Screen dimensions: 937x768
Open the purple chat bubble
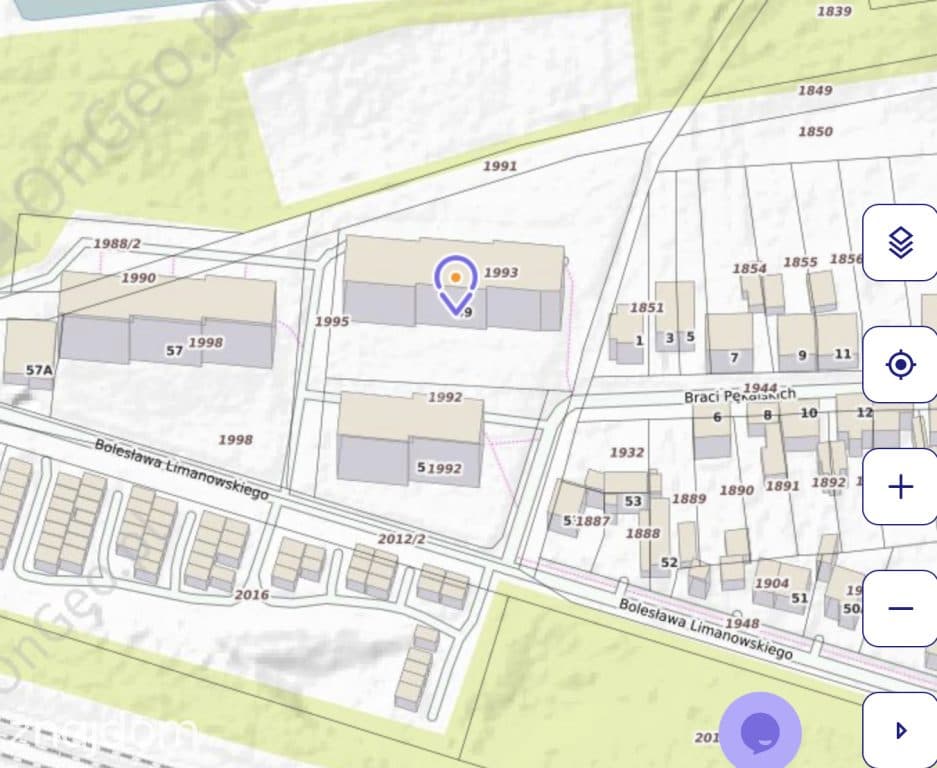tap(760, 733)
